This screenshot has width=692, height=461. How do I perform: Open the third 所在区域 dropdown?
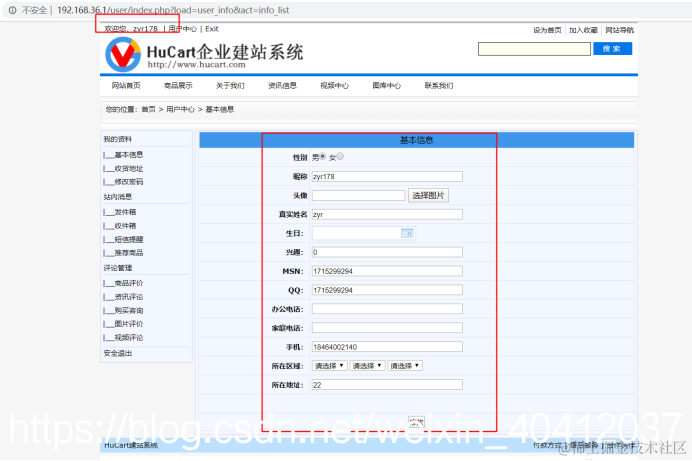point(405,366)
